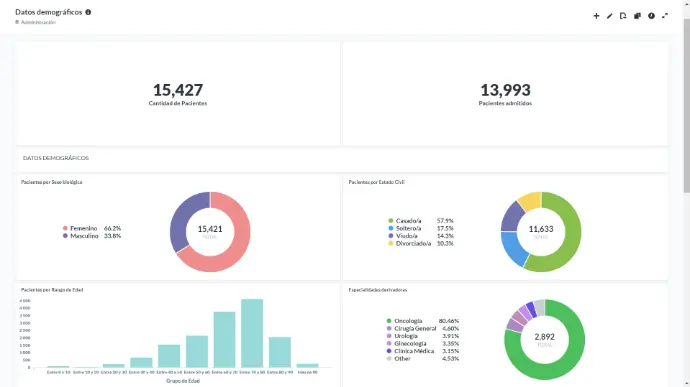This screenshot has height=387, width=690.
Task: Select the Cantidad de Pacientes card title
Action: coord(178,103)
